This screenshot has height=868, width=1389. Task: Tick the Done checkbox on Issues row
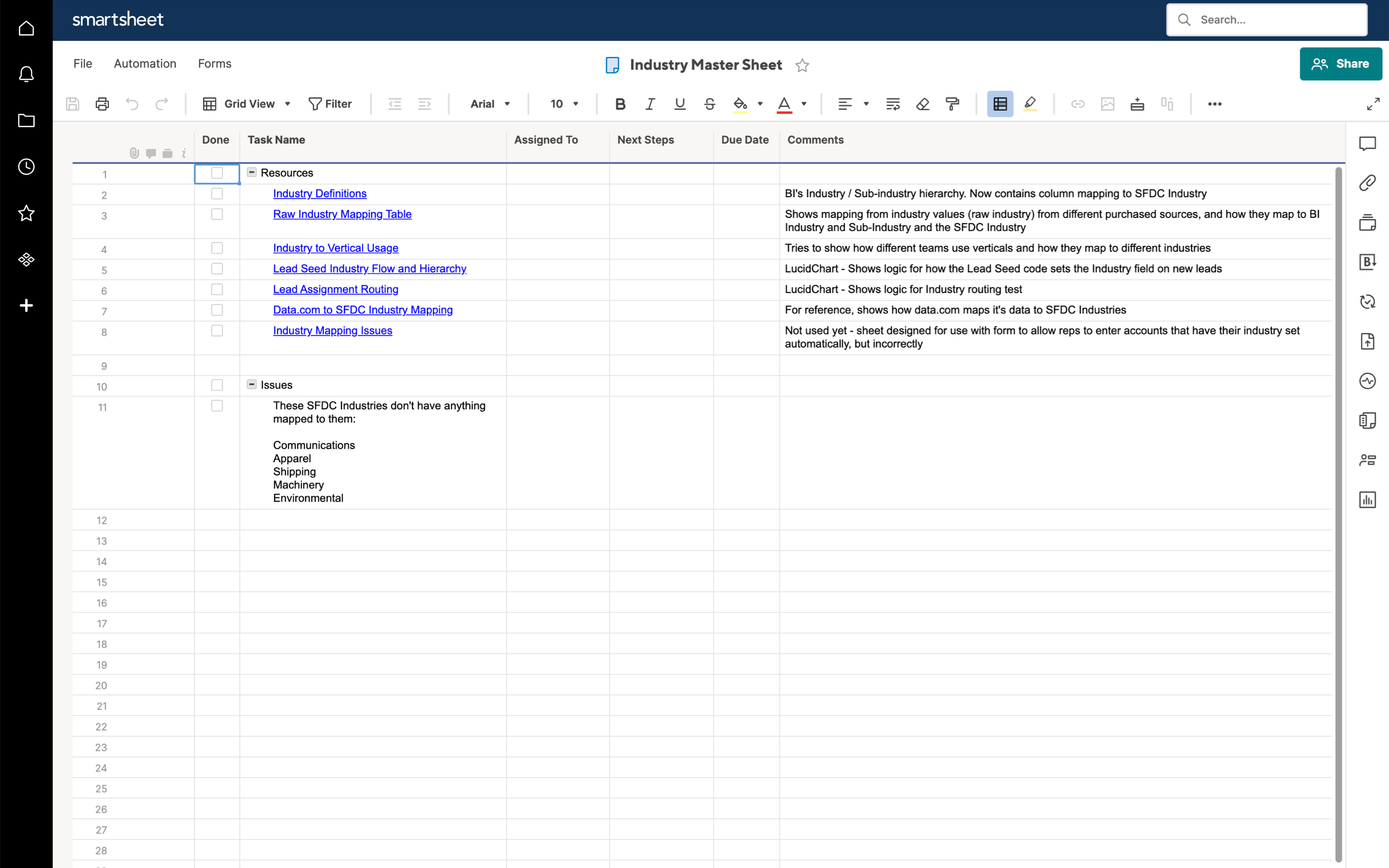[x=217, y=385]
